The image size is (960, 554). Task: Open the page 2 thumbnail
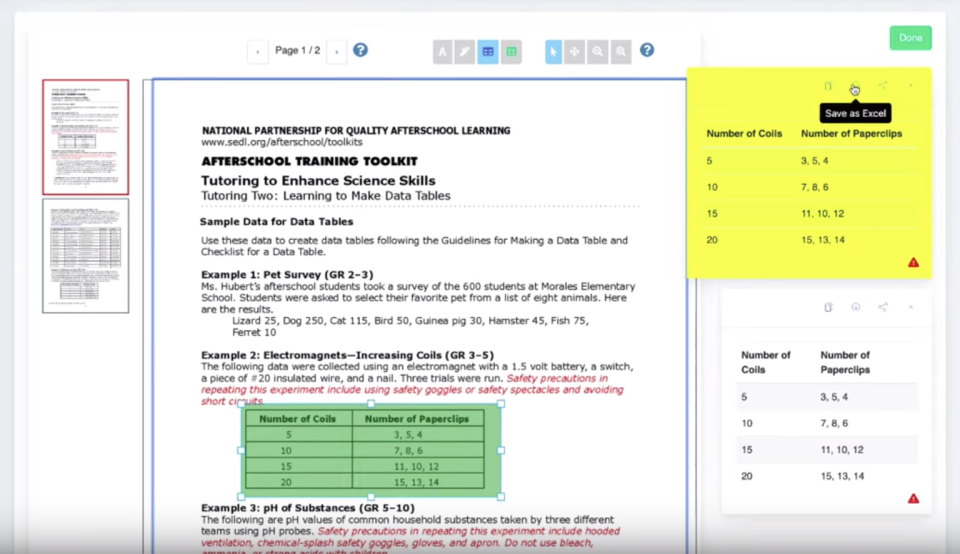point(86,255)
